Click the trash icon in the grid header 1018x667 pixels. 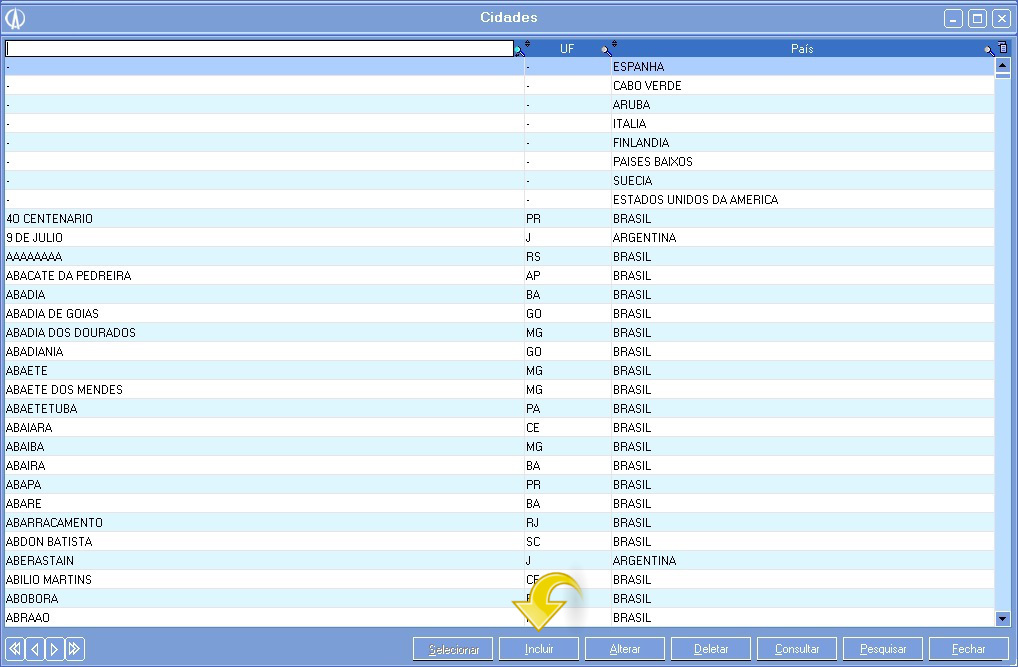(x=1003, y=48)
